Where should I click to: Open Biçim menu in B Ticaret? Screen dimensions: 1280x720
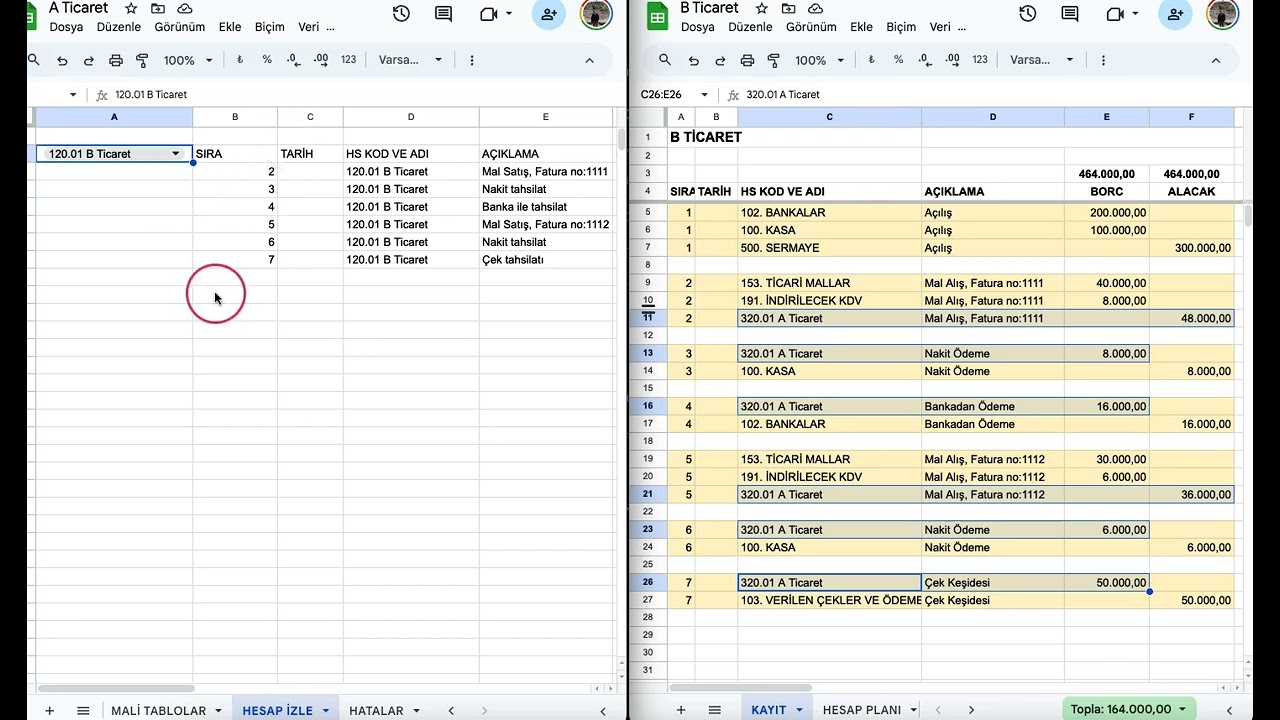point(901,27)
